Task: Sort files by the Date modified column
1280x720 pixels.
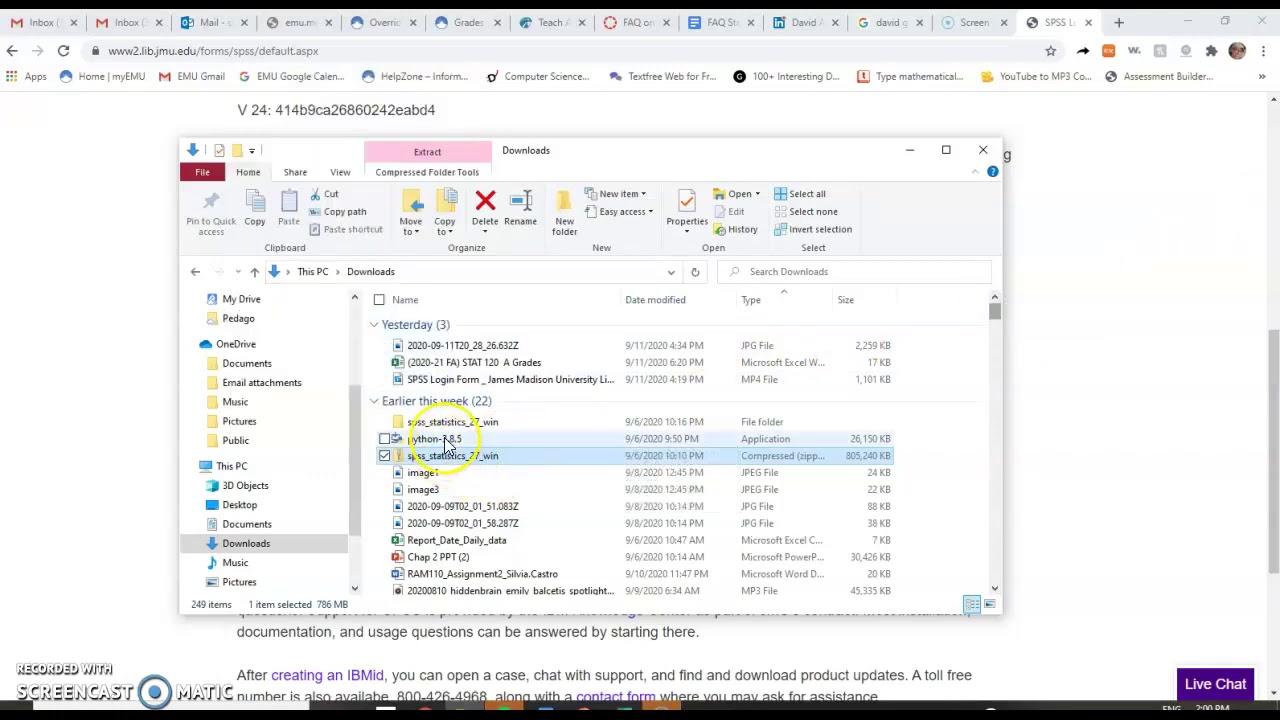Action: click(x=655, y=300)
